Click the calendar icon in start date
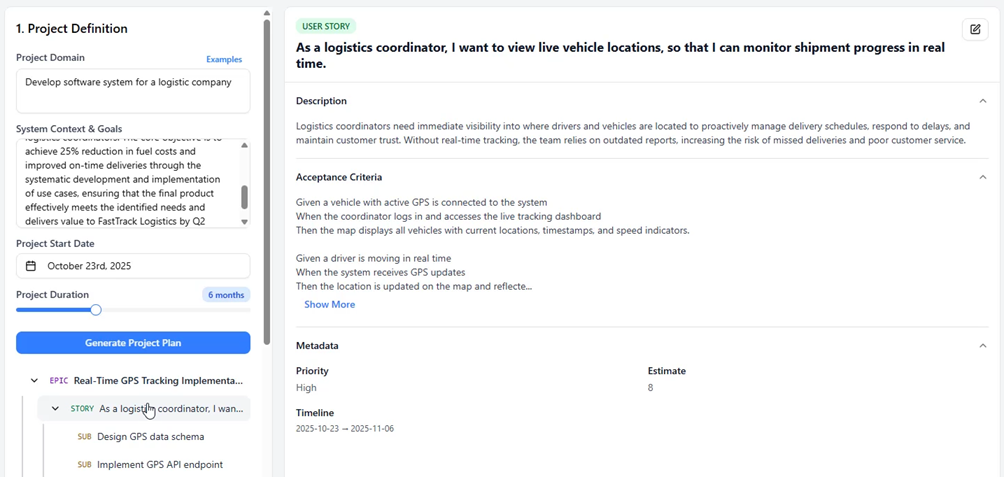Image resolution: width=1004 pixels, height=477 pixels. tap(31, 266)
